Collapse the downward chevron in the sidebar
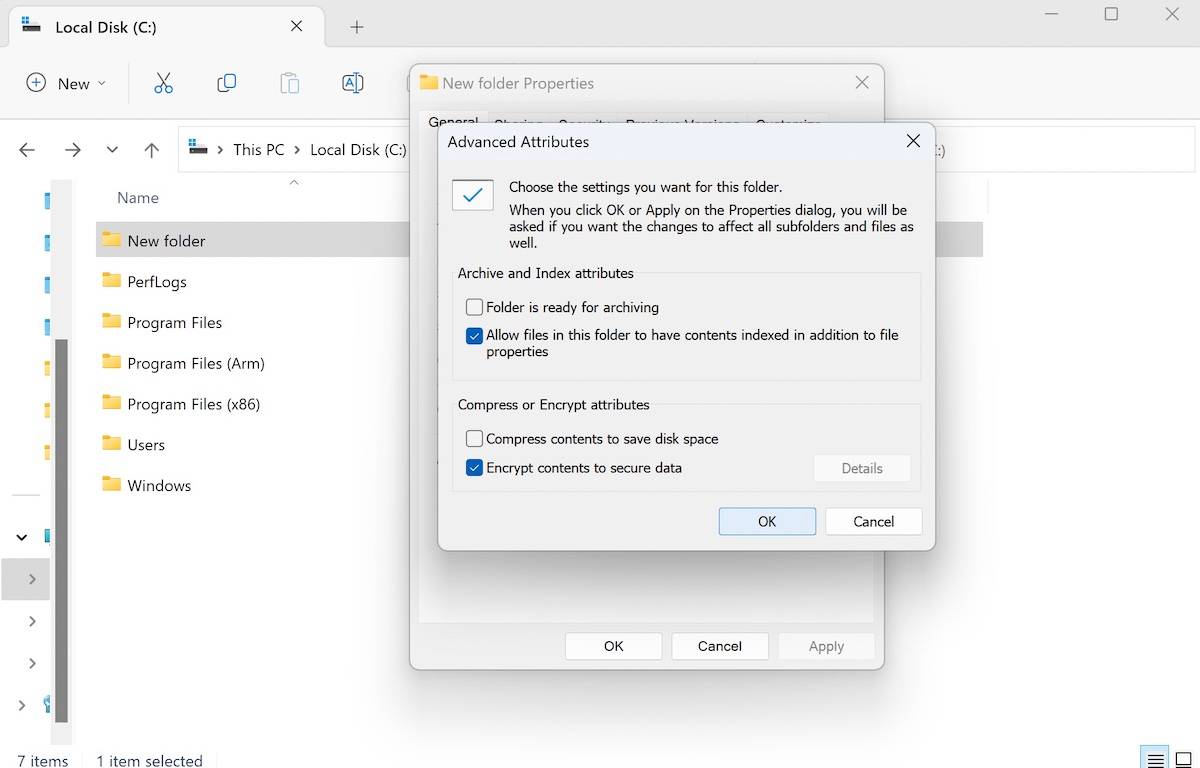The width and height of the screenshot is (1200, 768). click(22, 537)
